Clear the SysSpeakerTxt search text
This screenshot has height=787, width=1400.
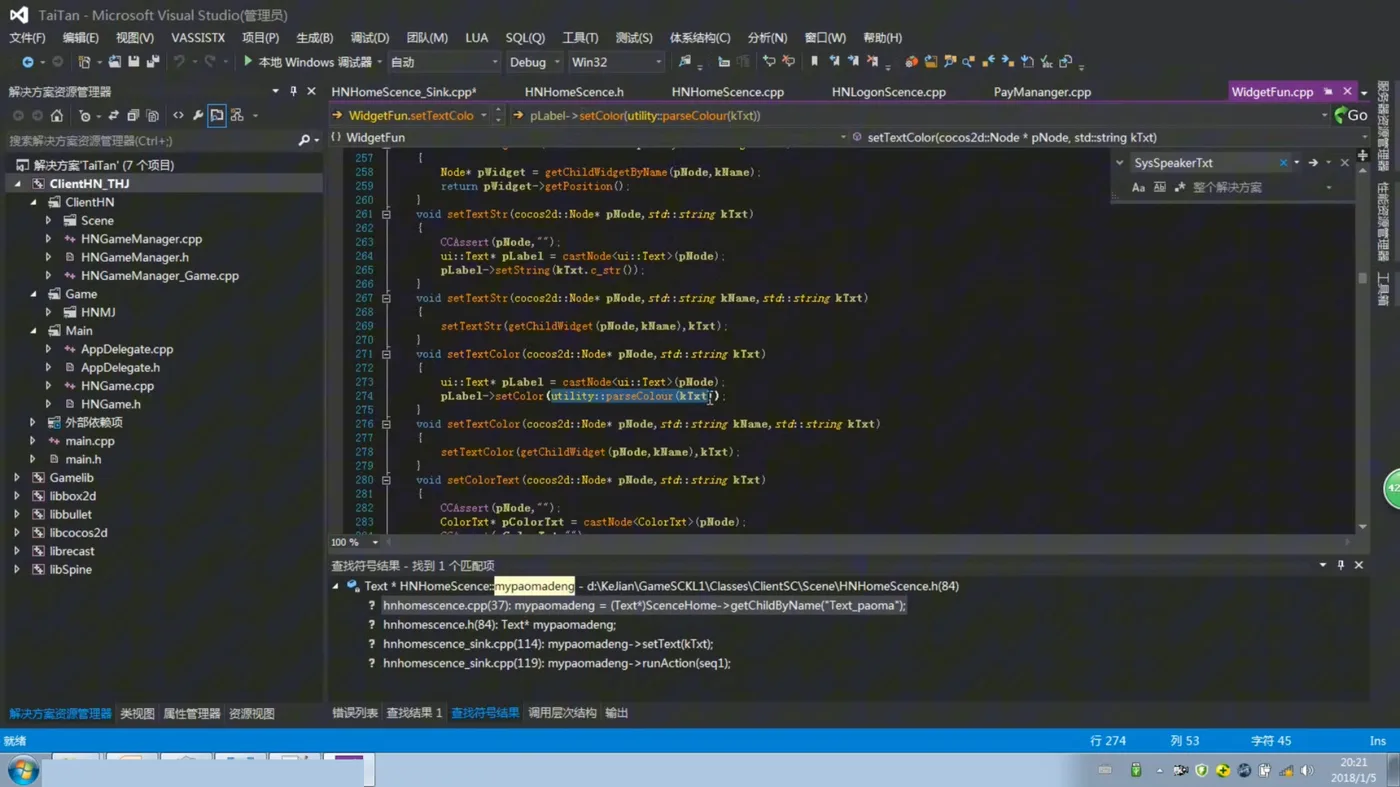(1283, 162)
